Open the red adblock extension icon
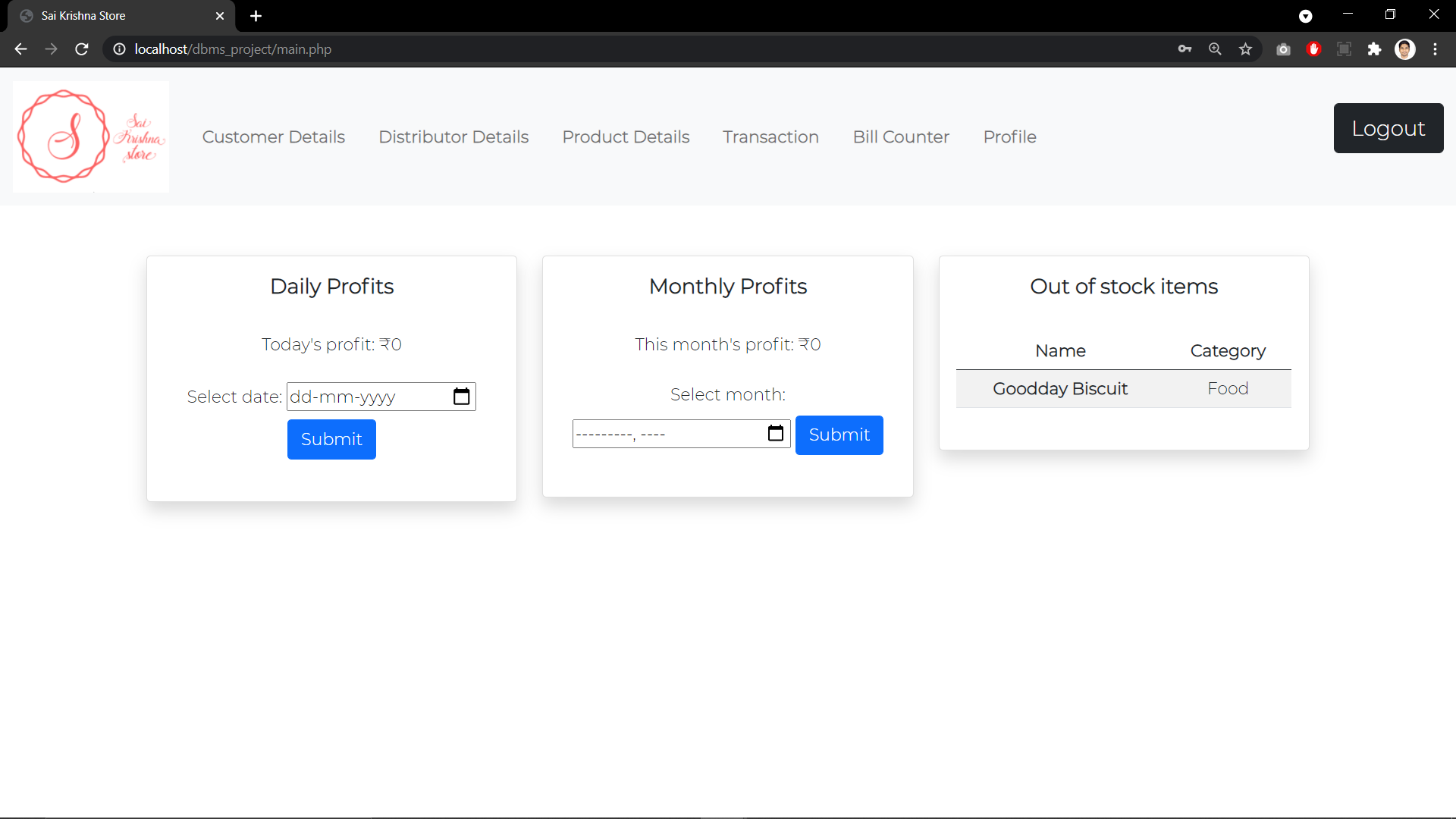 pos(1314,49)
